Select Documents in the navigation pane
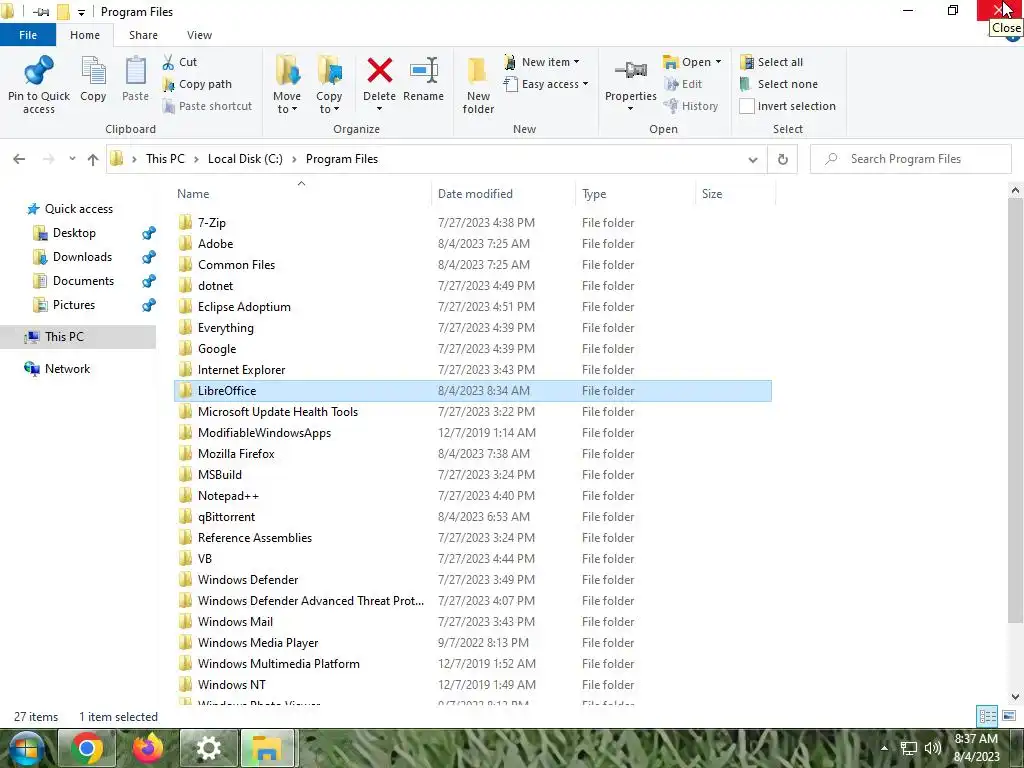Screen dimensions: 1024x768 83,281
